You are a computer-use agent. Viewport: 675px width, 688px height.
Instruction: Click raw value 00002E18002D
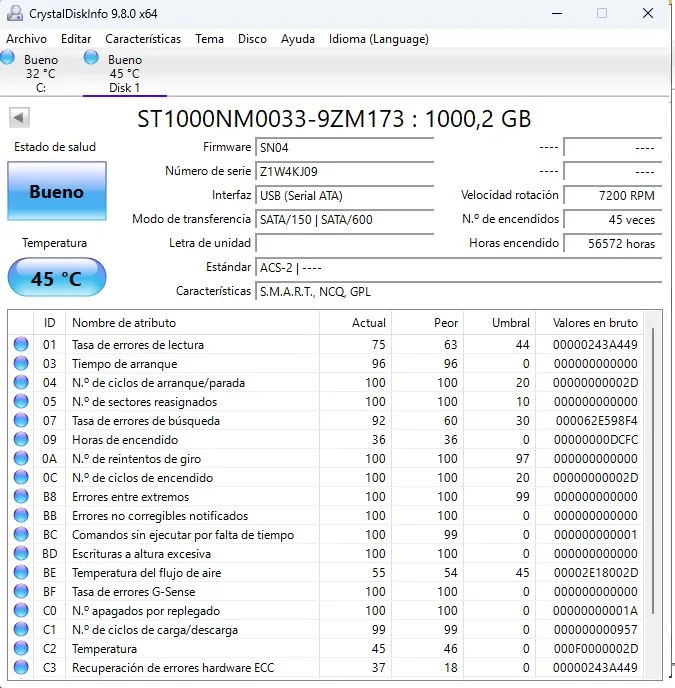[596, 573]
